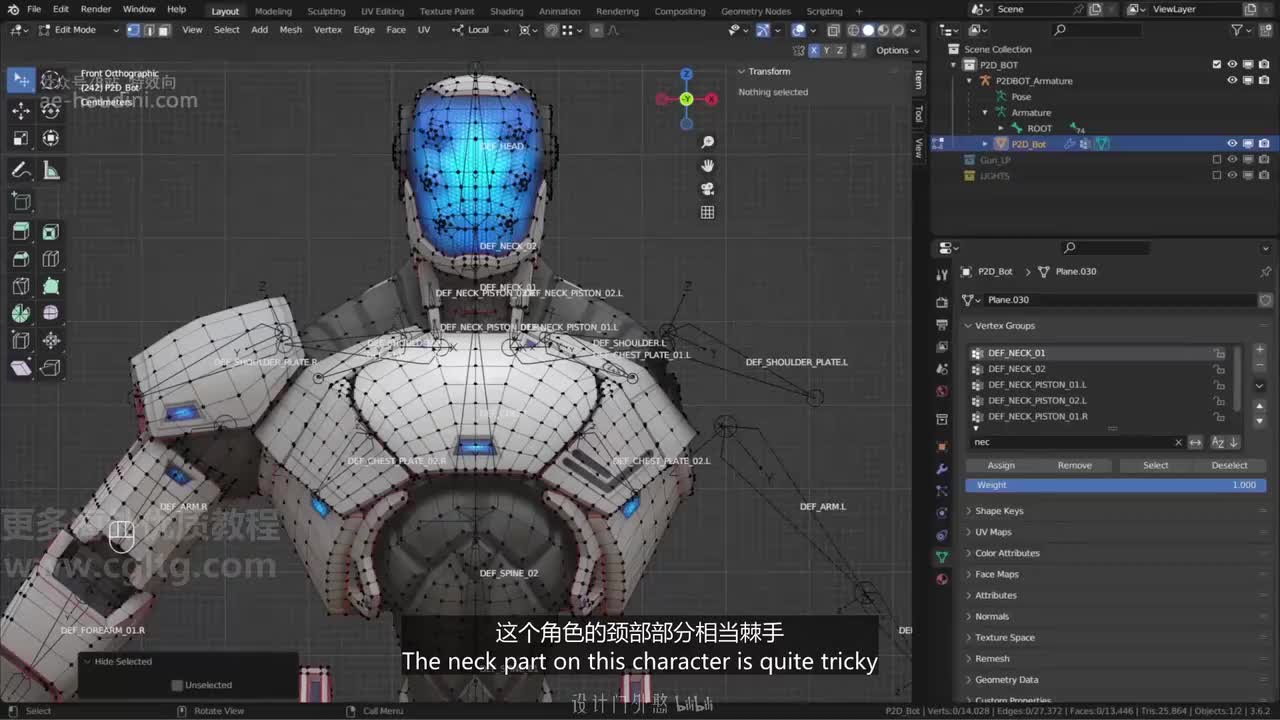The width and height of the screenshot is (1280, 720).
Task: Select the Select Box tool
Action: tap(21, 80)
